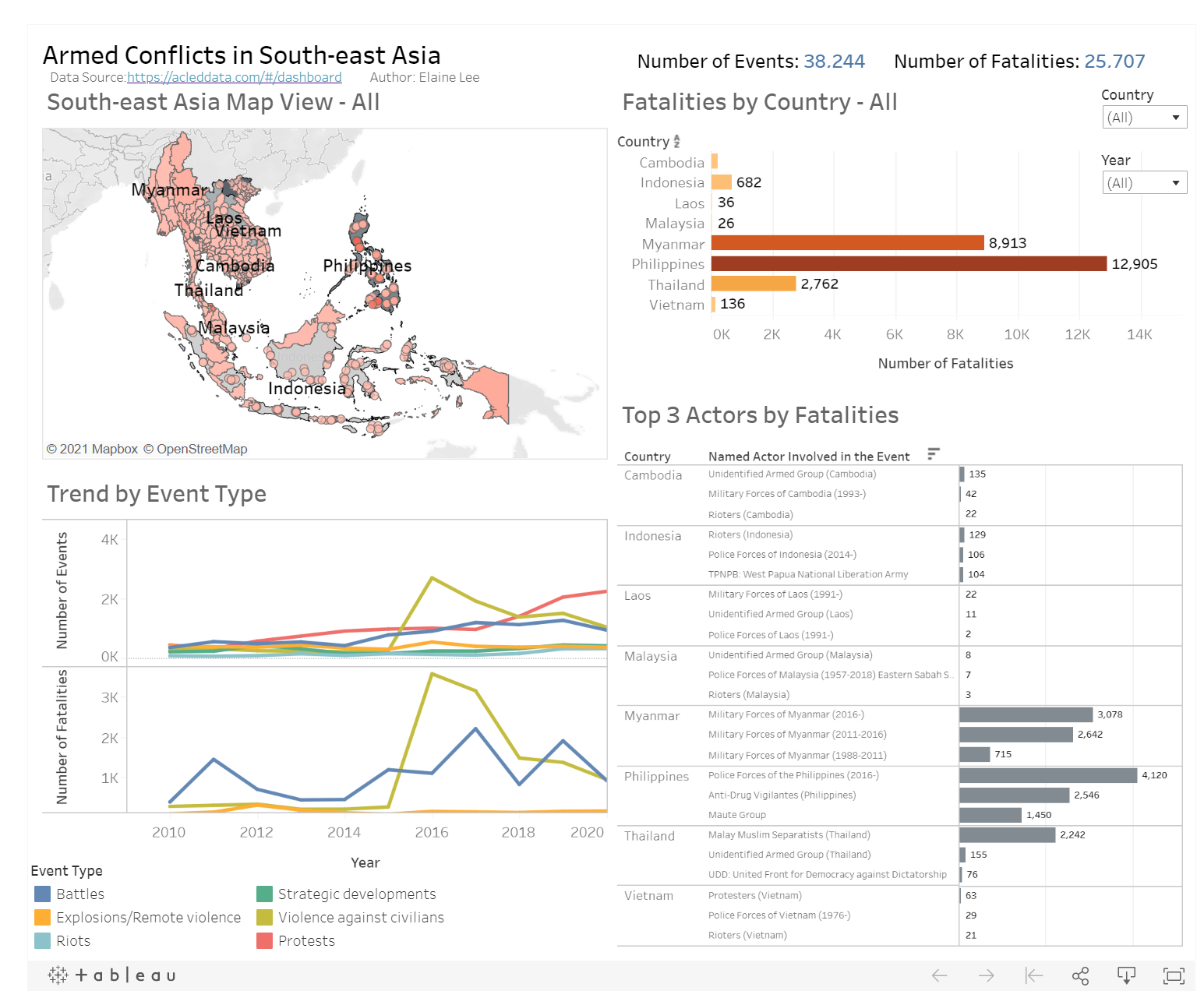Open the Country filter dropdown
1204x1005 pixels.
(1144, 118)
